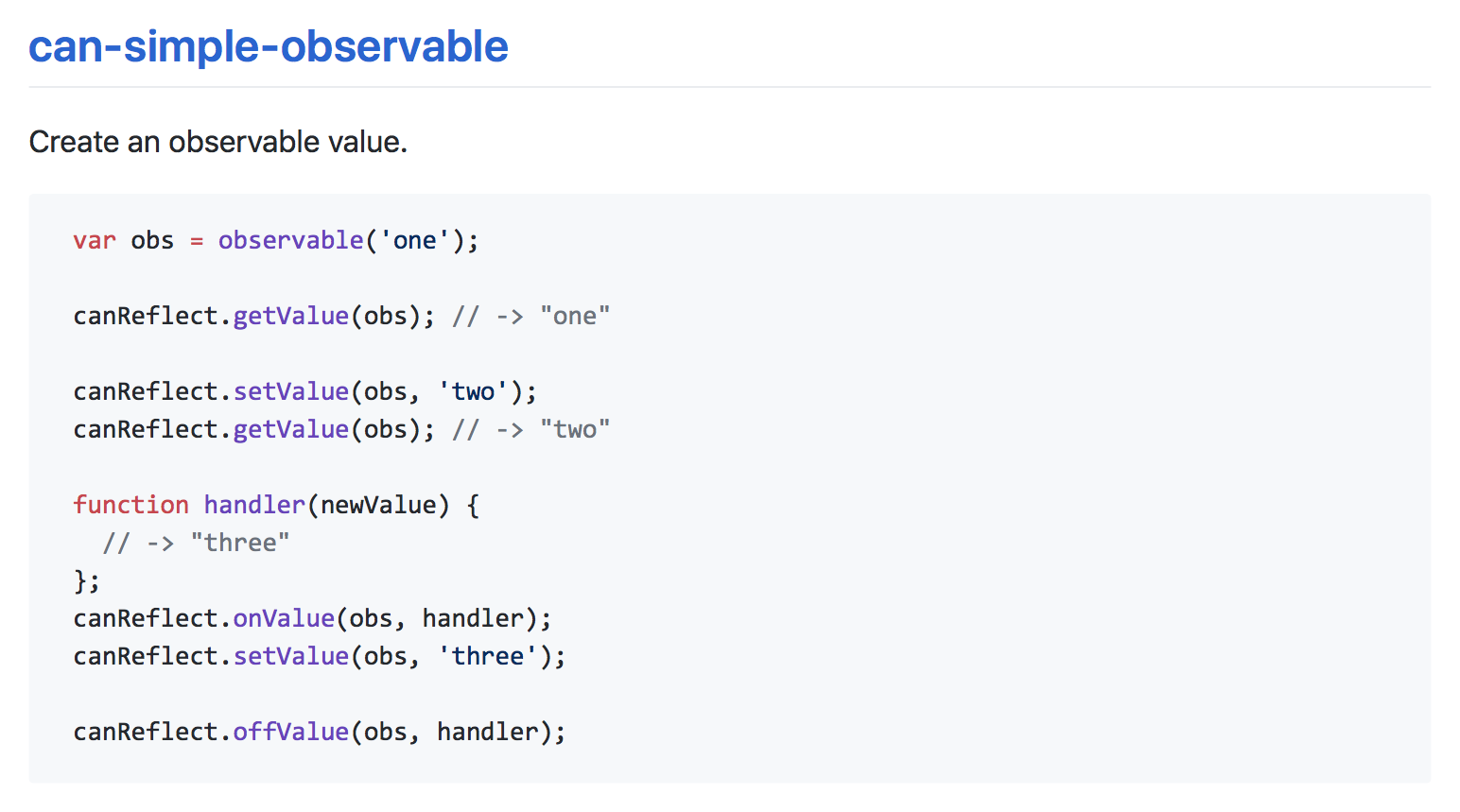Click the 'one' string in the observable call

click(x=415, y=240)
